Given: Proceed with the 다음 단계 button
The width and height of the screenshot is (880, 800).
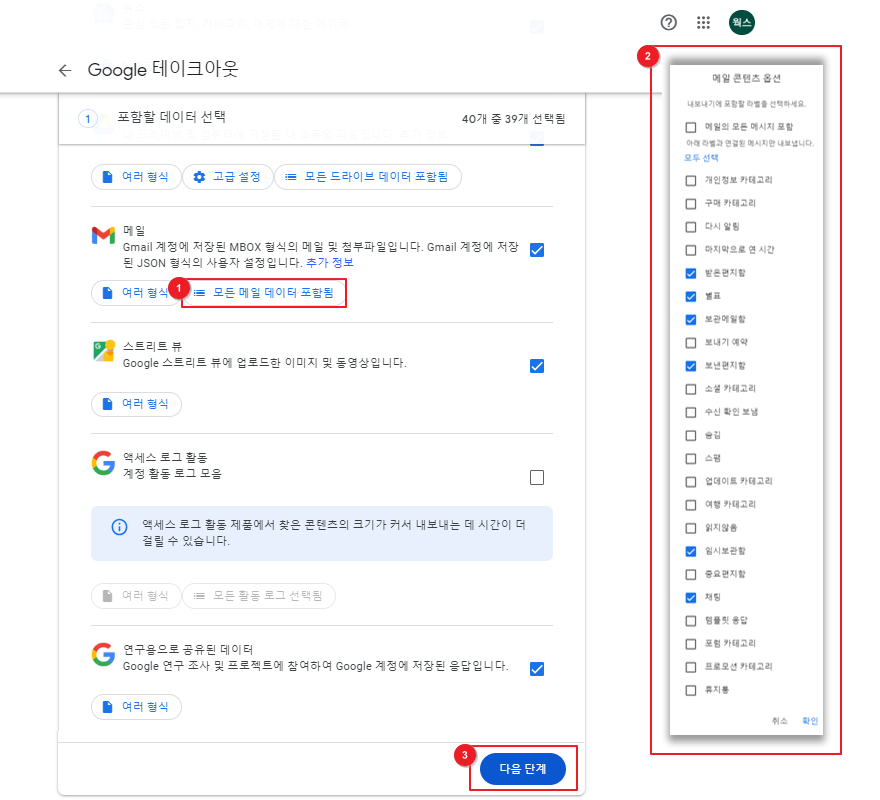Looking at the screenshot, I should pyautogui.click(x=522, y=769).
